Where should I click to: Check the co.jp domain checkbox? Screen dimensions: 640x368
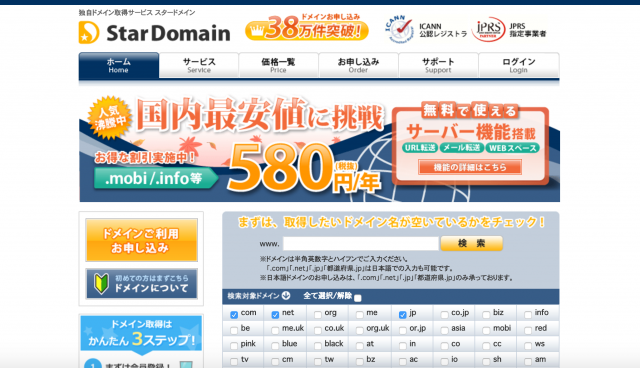pos(444,315)
